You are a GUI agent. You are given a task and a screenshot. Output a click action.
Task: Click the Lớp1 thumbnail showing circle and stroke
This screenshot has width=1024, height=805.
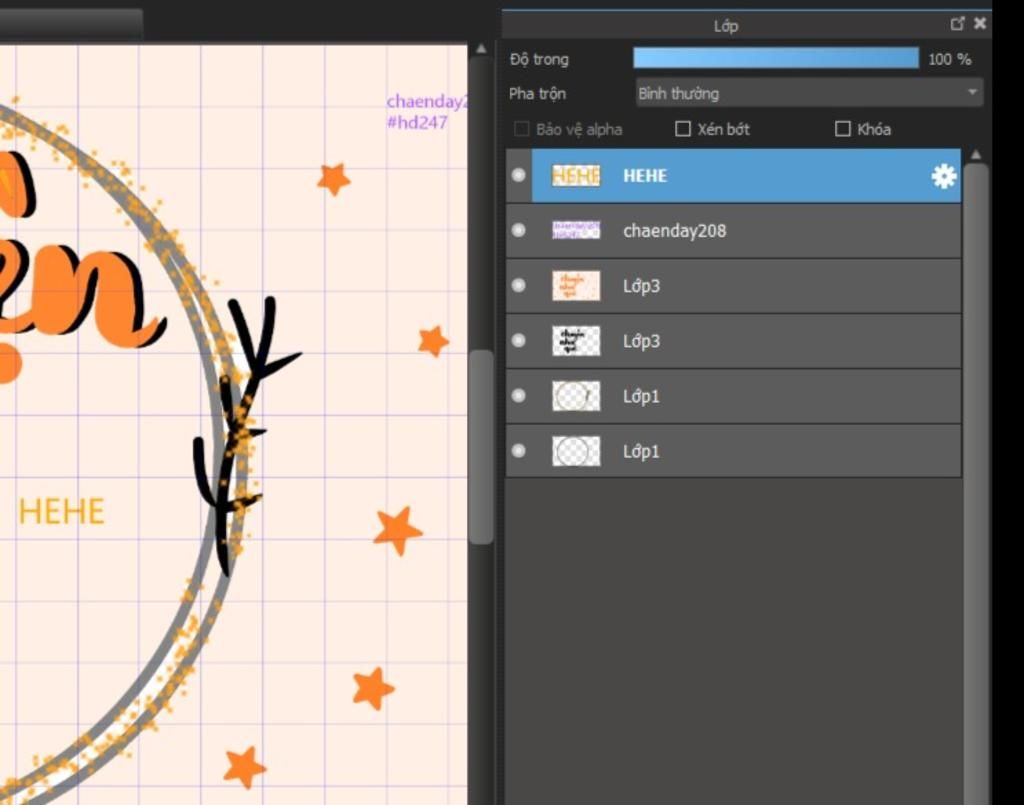click(576, 396)
